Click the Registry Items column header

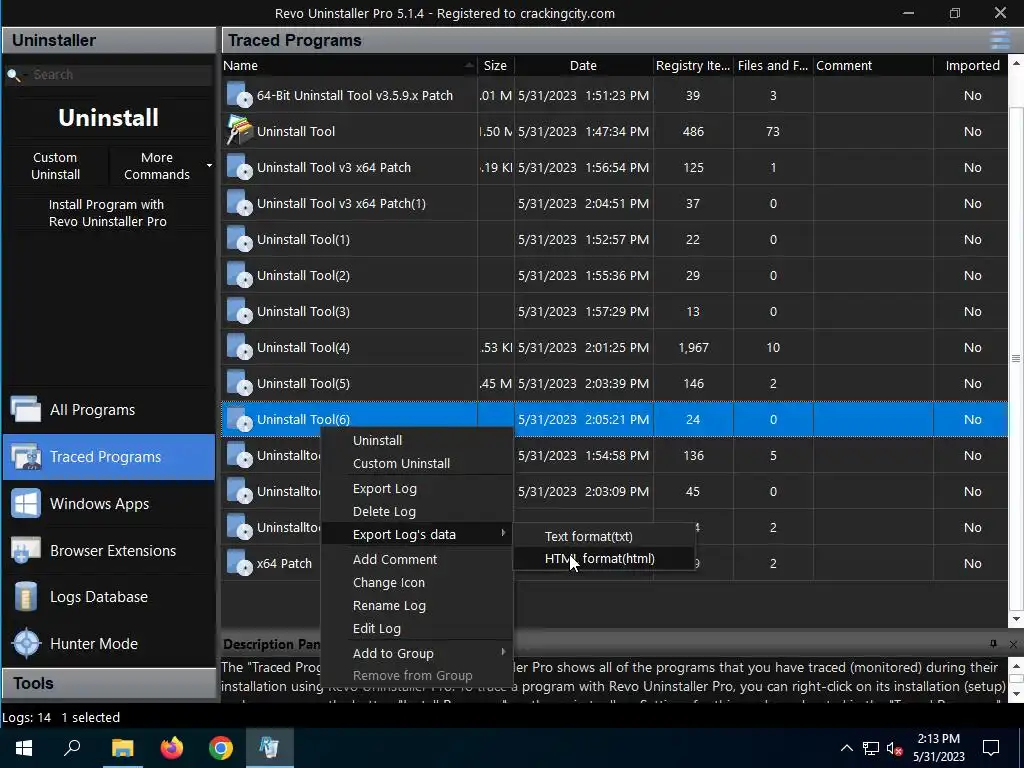click(693, 65)
